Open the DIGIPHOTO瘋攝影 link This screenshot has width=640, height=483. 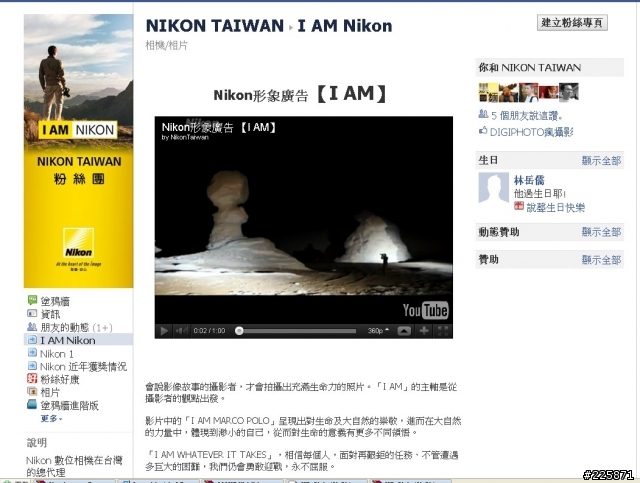[x=531, y=132]
